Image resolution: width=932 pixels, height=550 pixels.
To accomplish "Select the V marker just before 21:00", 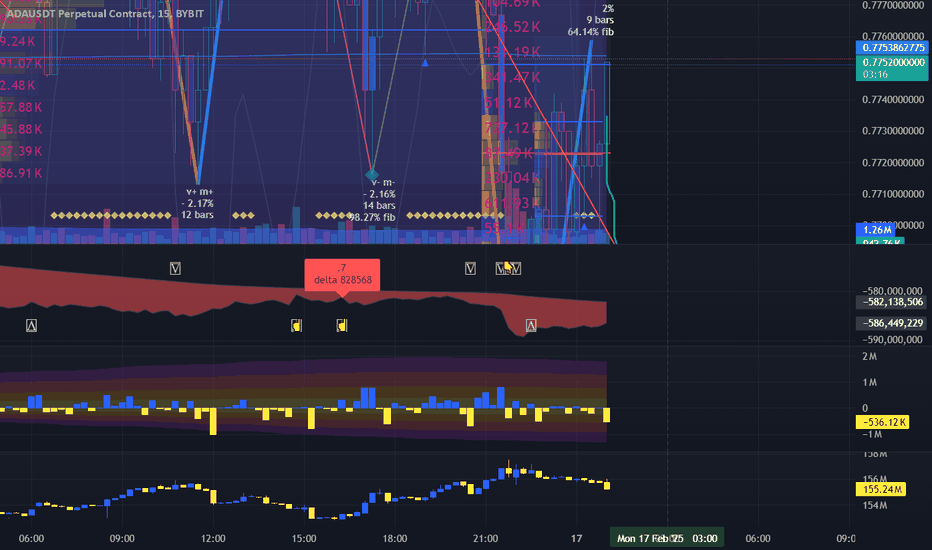I will (x=470, y=269).
